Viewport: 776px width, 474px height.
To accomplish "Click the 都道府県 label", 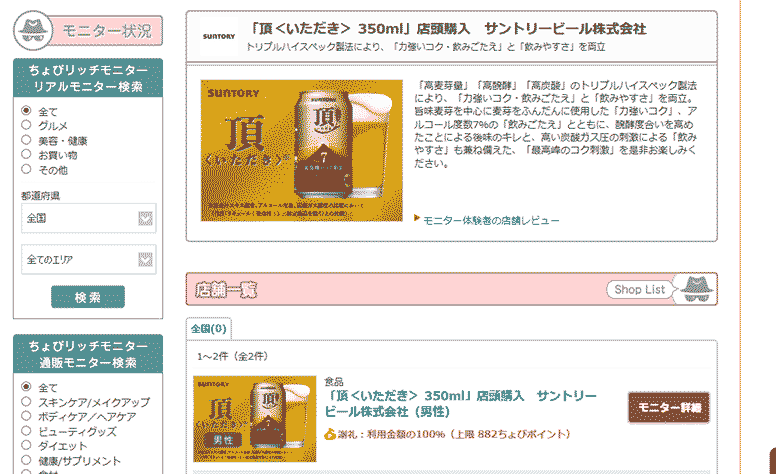I will pyautogui.click(x=41, y=195).
